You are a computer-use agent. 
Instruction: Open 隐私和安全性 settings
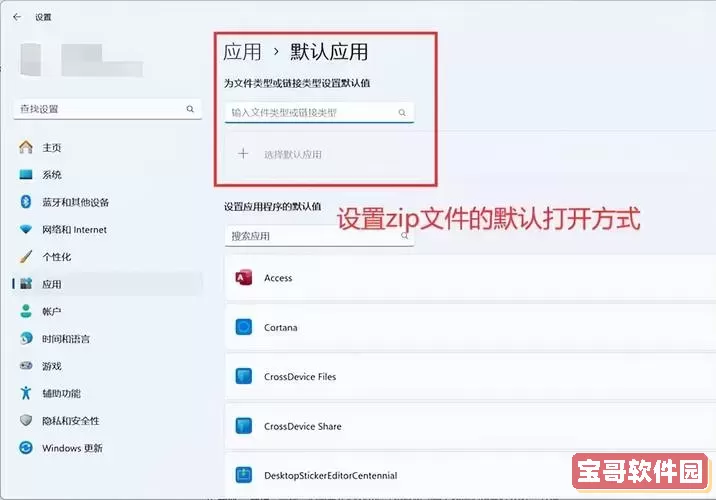coord(107,421)
